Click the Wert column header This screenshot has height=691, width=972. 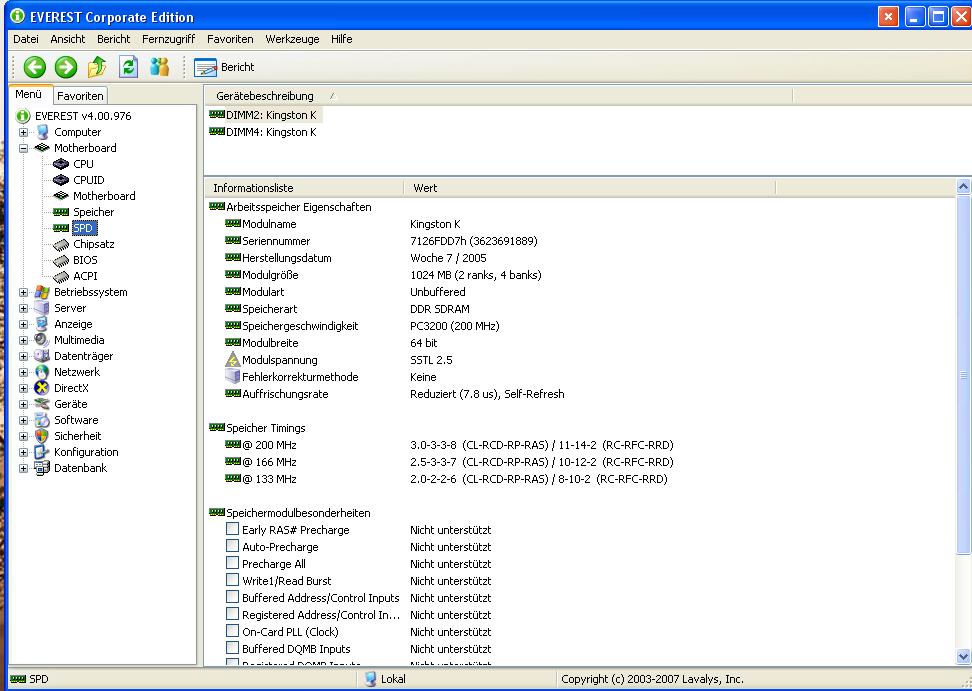pyautogui.click(x=590, y=188)
